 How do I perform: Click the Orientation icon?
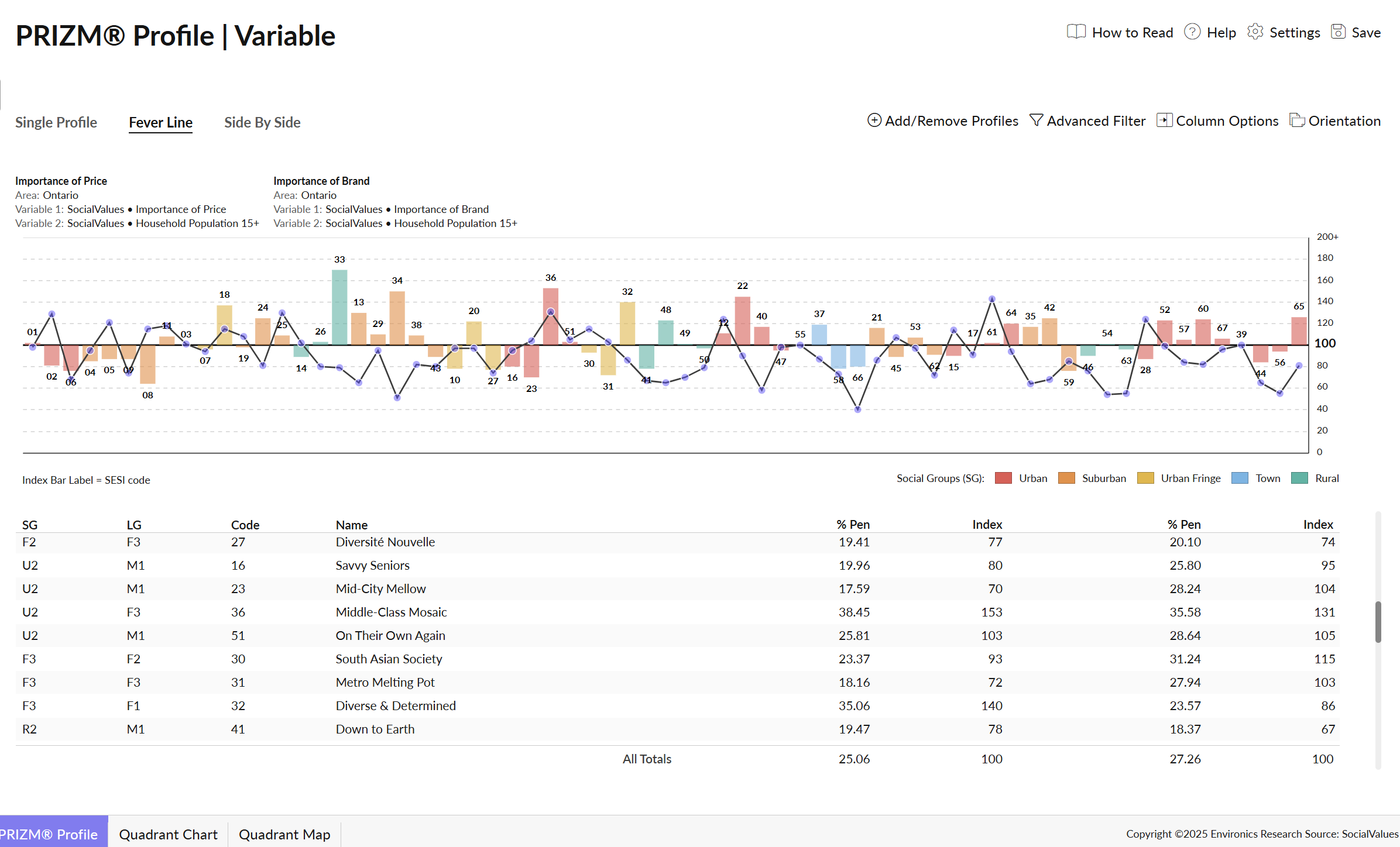click(1297, 120)
